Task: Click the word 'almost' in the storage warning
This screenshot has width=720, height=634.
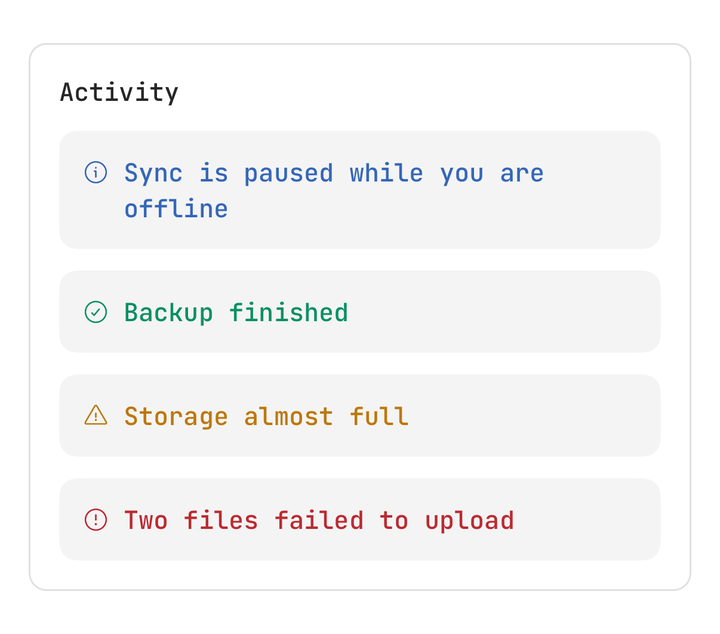Action: point(288,416)
